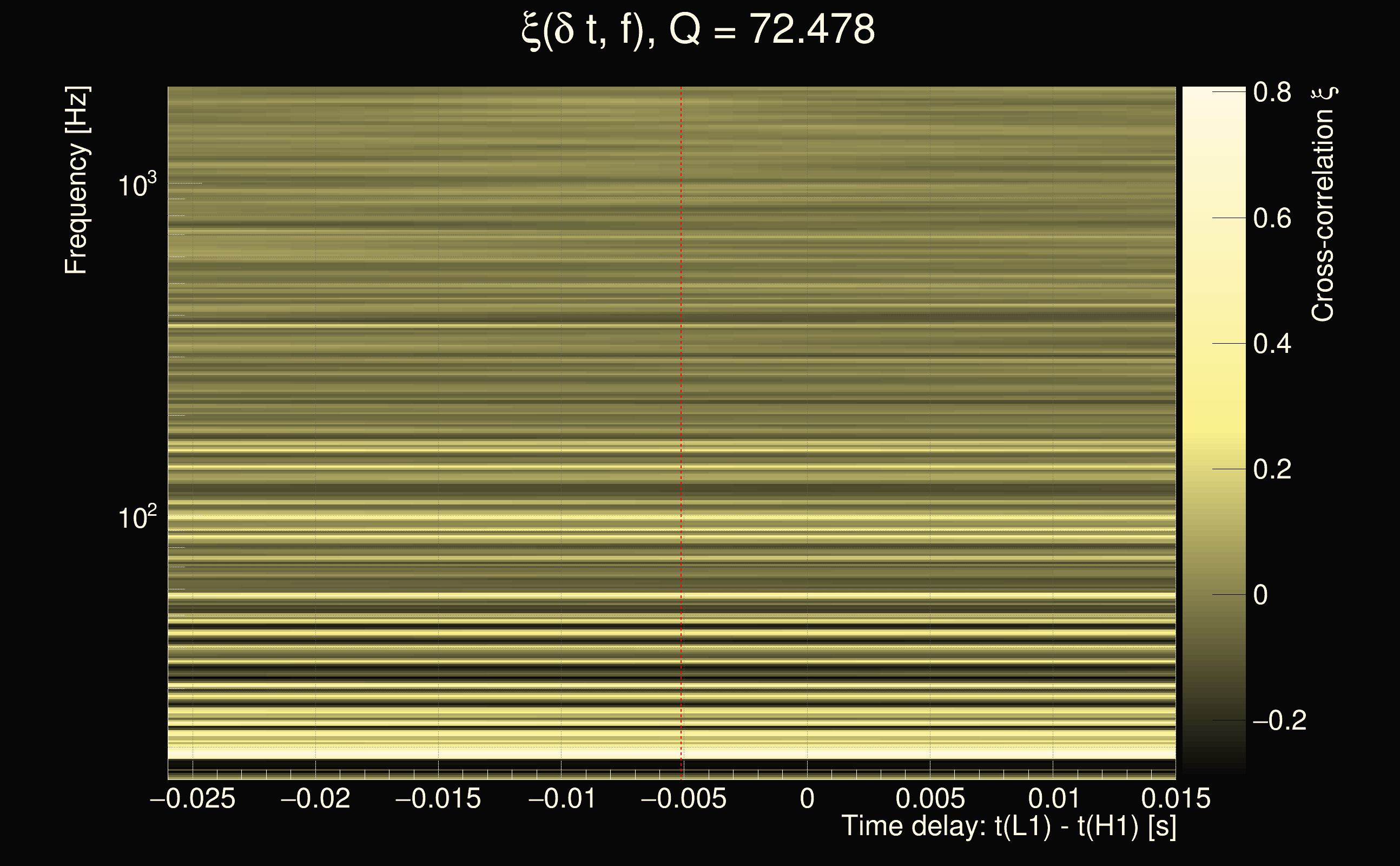Click the 0.4 tick on the colorbar

point(1272,344)
